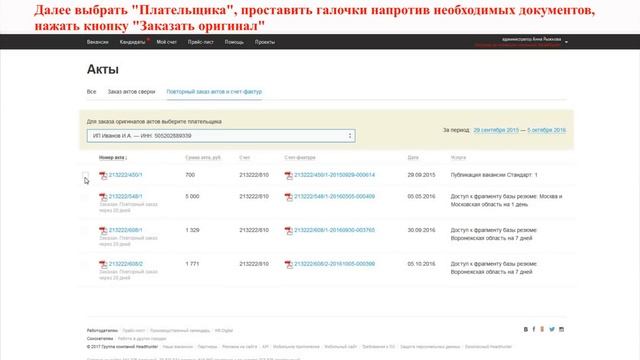The height and width of the screenshot is (360, 640).
Task: Select Повторный заказ актов и счет-фактур tab
Action: (214, 92)
